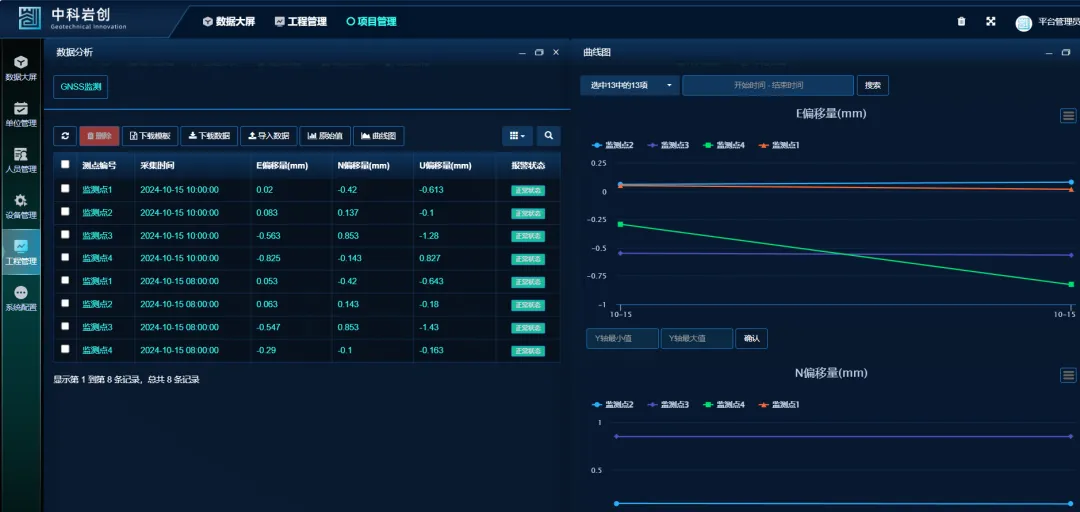Select 系统配置 in the left sidebar
The image size is (1080, 512).
21,298
